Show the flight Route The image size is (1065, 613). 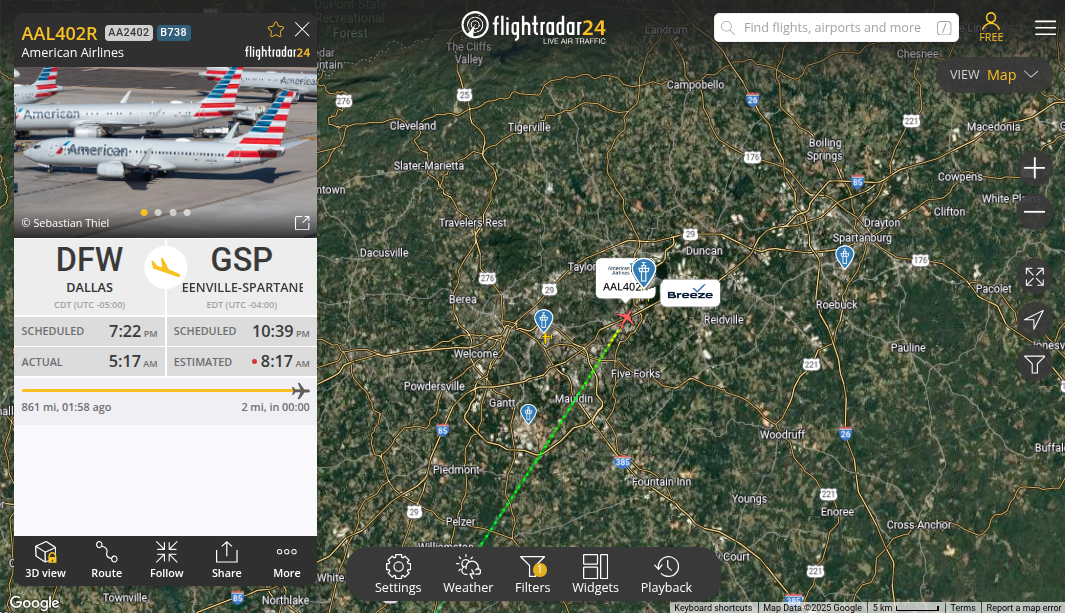click(107, 560)
